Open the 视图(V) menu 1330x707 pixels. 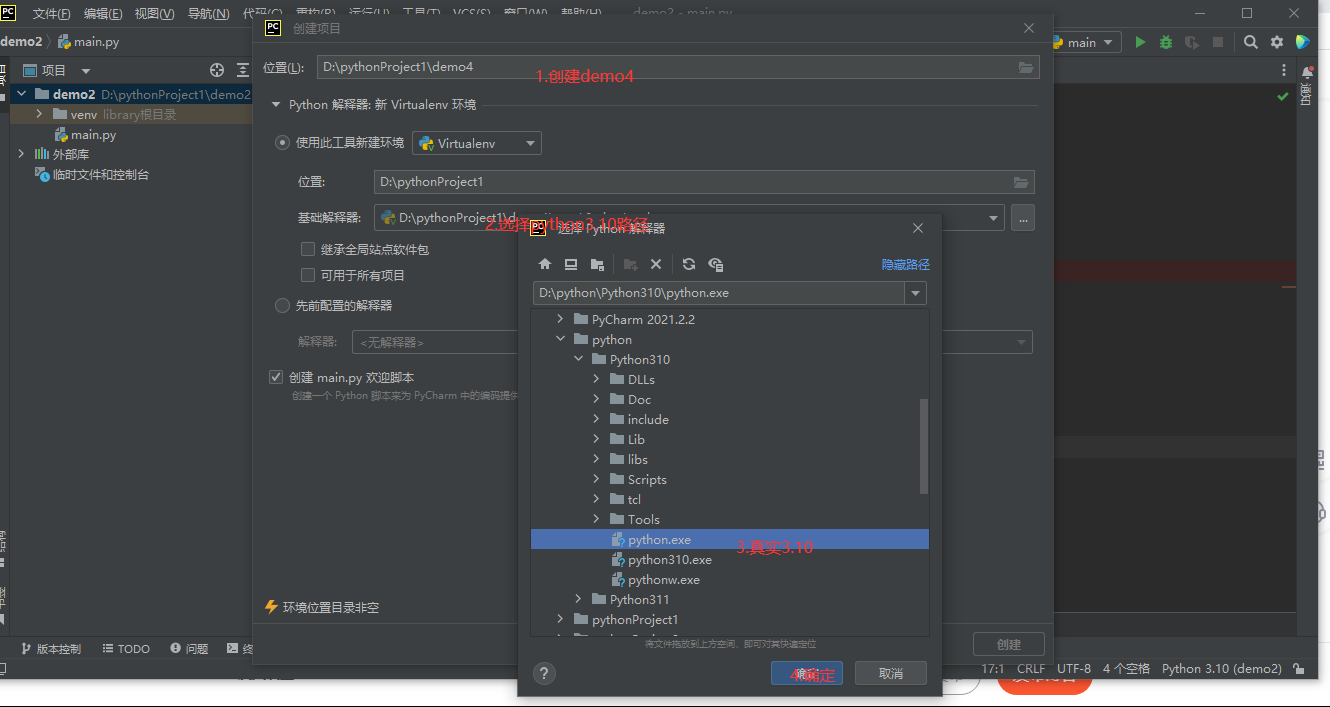(x=155, y=14)
